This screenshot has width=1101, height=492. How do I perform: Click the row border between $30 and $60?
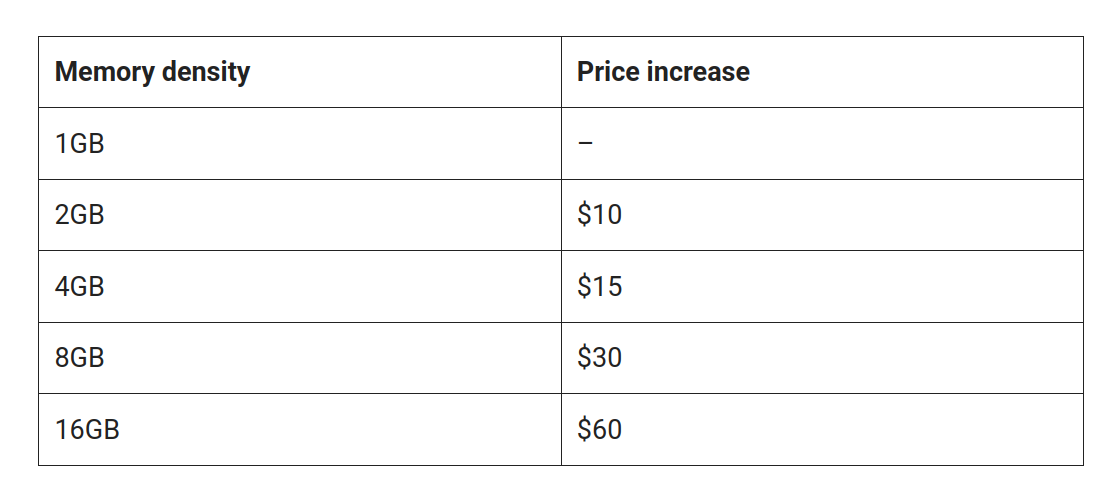point(820,394)
